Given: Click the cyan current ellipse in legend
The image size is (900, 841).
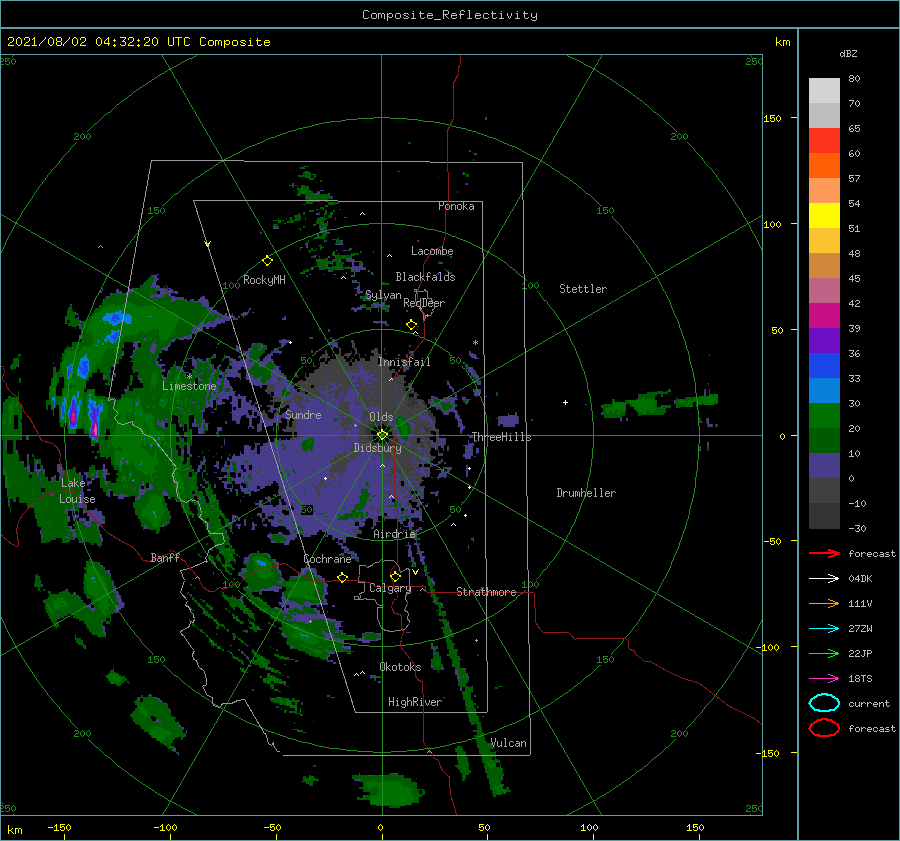Looking at the screenshot, I should pos(824,703).
